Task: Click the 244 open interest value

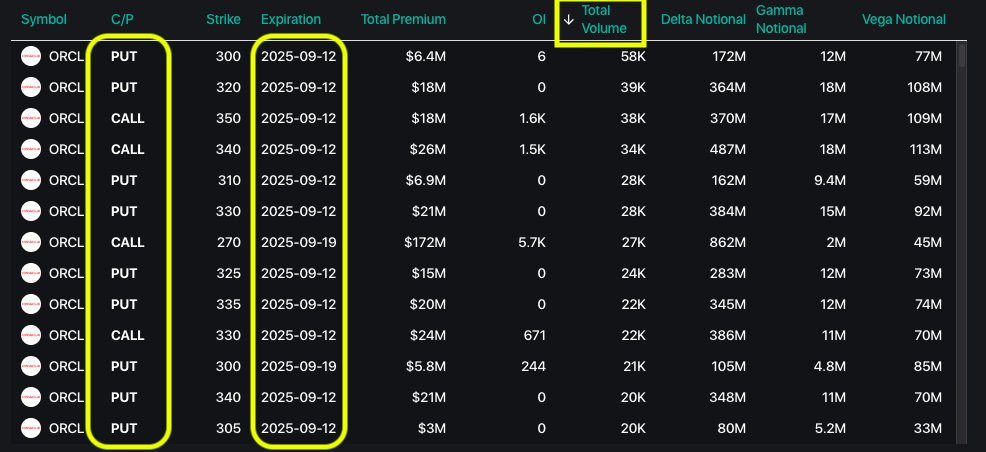Action: (x=533, y=367)
